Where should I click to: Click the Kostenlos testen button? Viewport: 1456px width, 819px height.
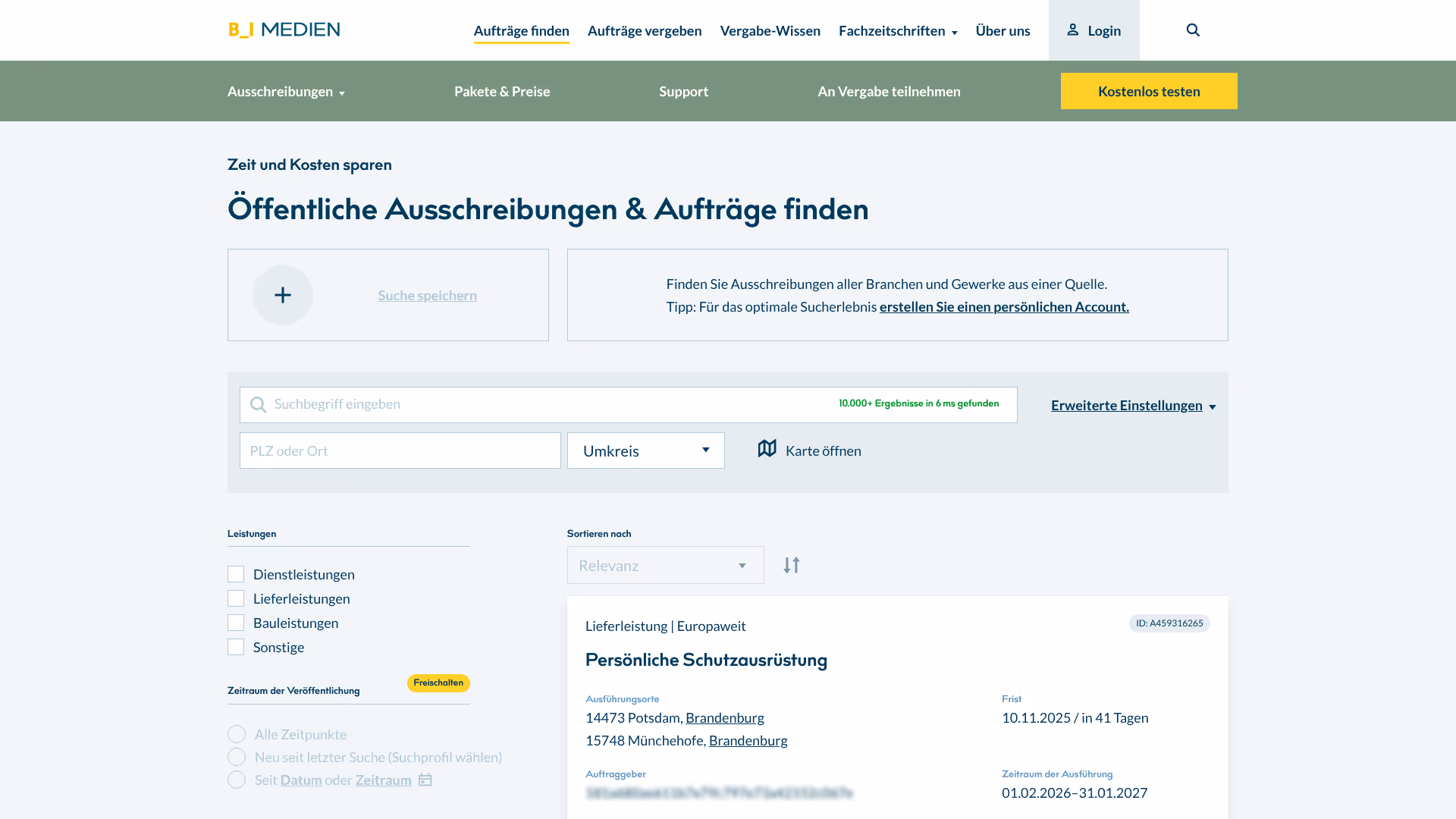tap(1149, 90)
